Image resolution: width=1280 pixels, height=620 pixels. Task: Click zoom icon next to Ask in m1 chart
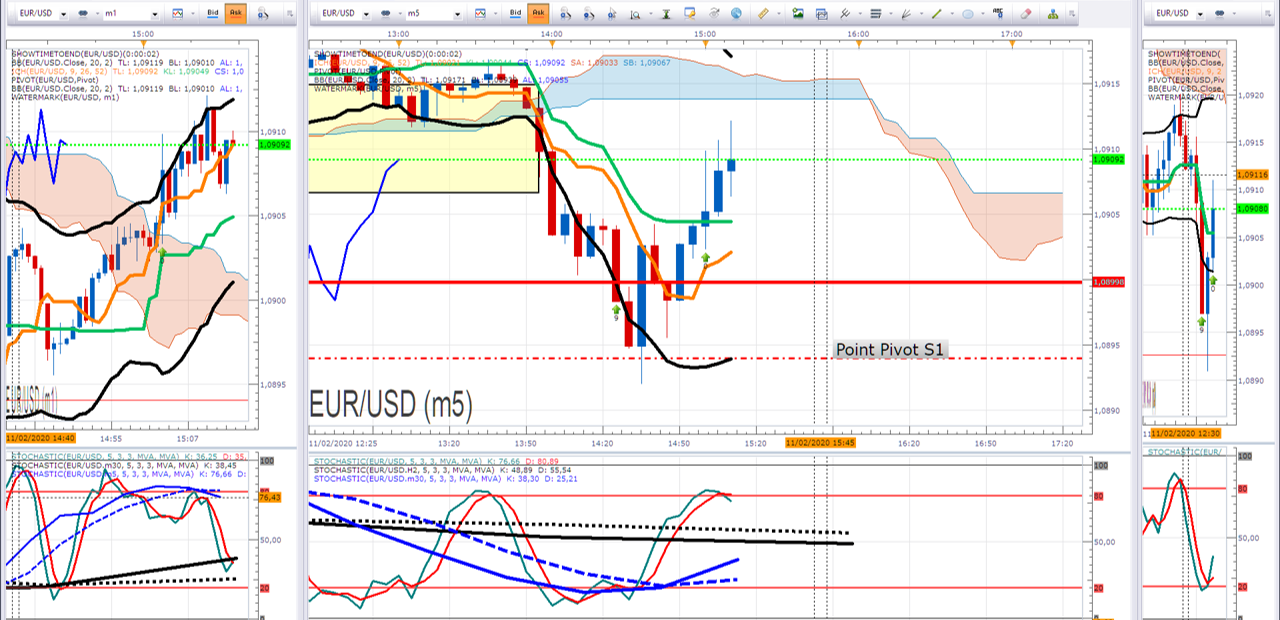(263, 14)
